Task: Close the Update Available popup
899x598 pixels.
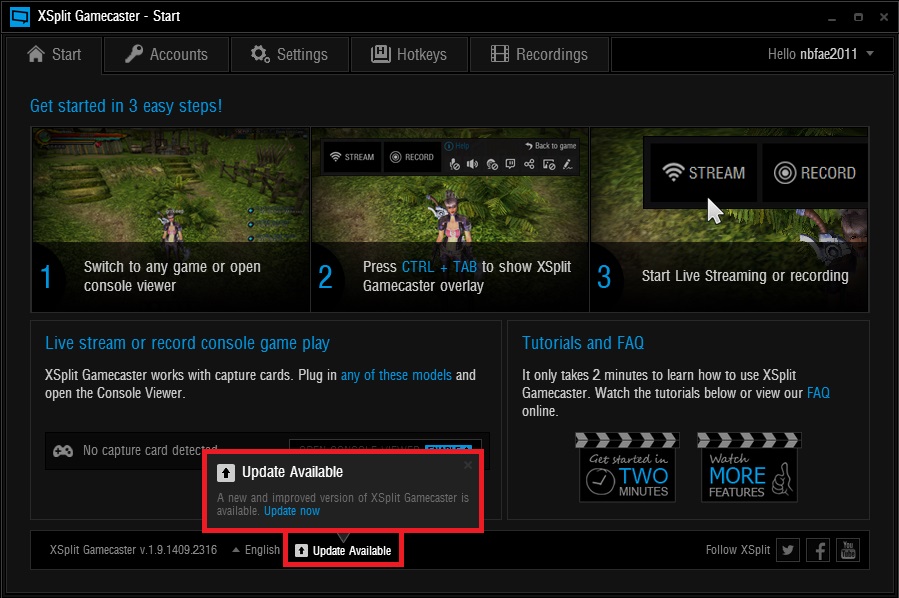Action: point(468,464)
